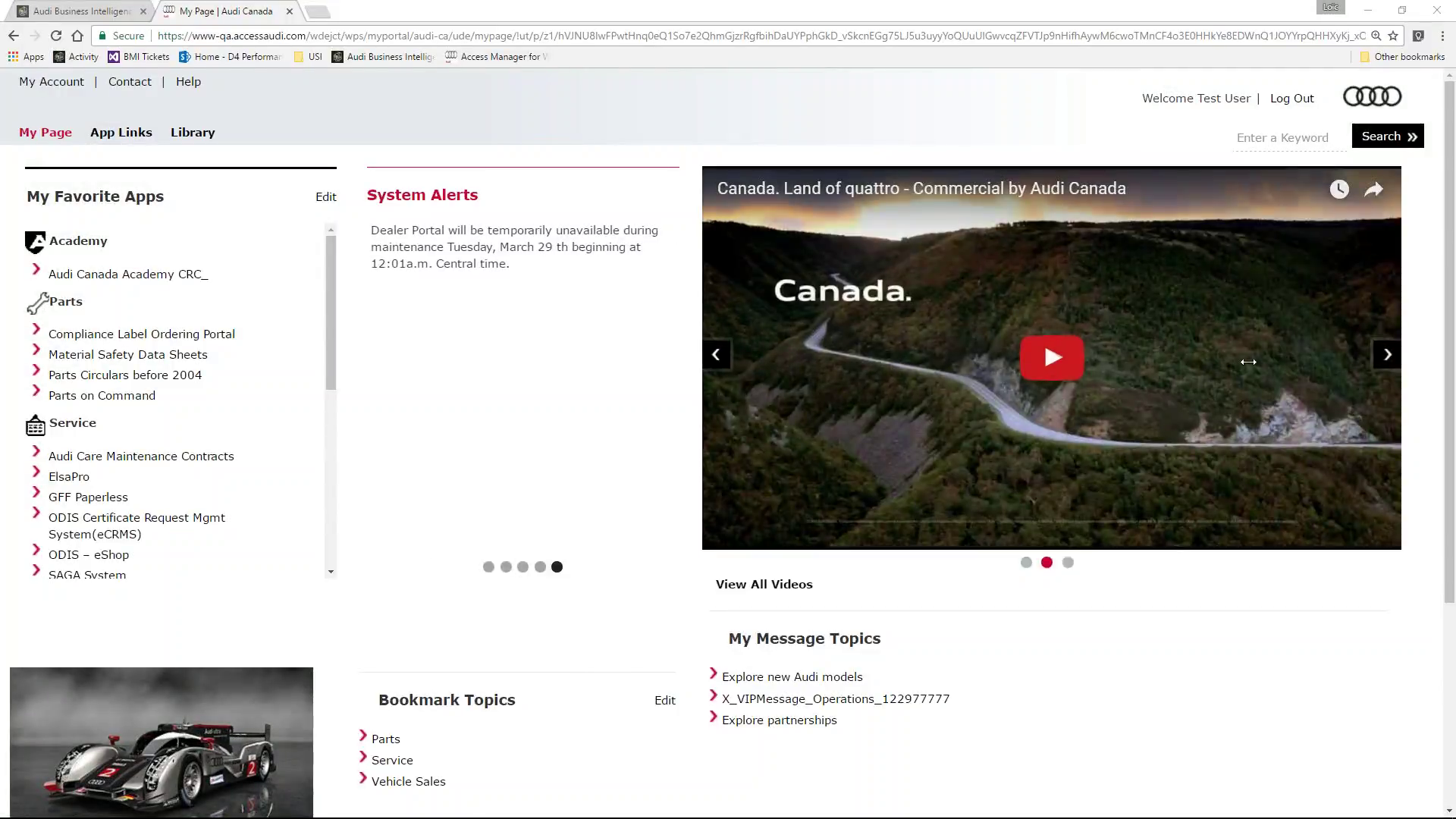Open ODIS – eShop link

(89, 555)
